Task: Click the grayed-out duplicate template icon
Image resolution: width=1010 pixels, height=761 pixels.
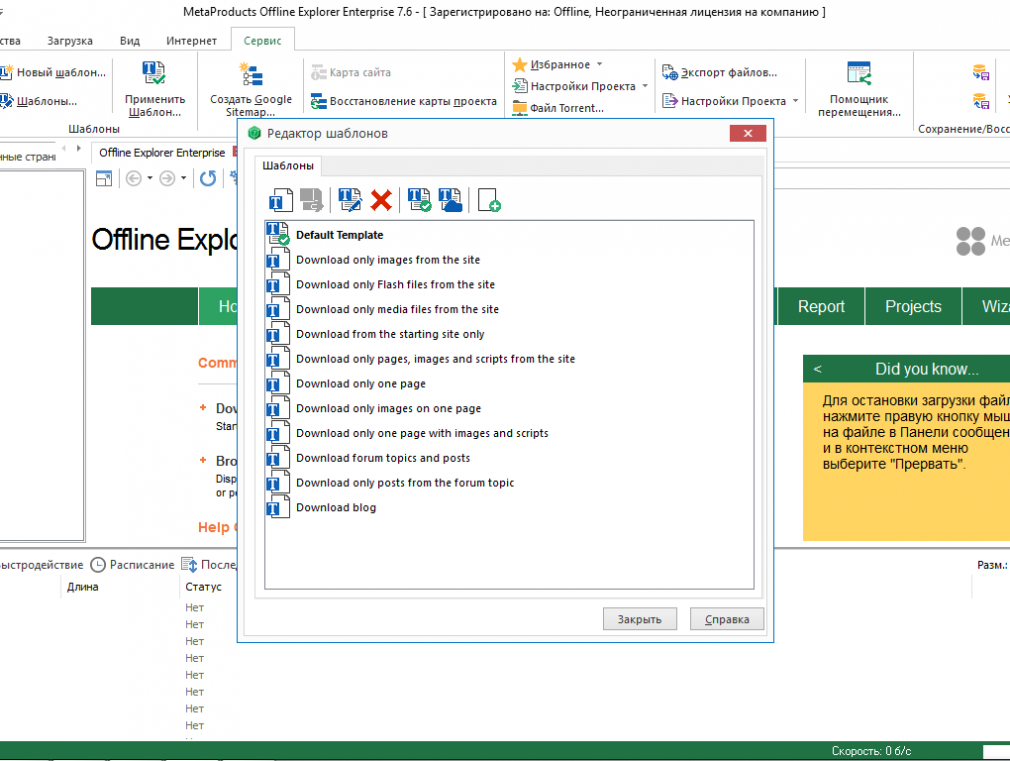Action: [312, 200]
